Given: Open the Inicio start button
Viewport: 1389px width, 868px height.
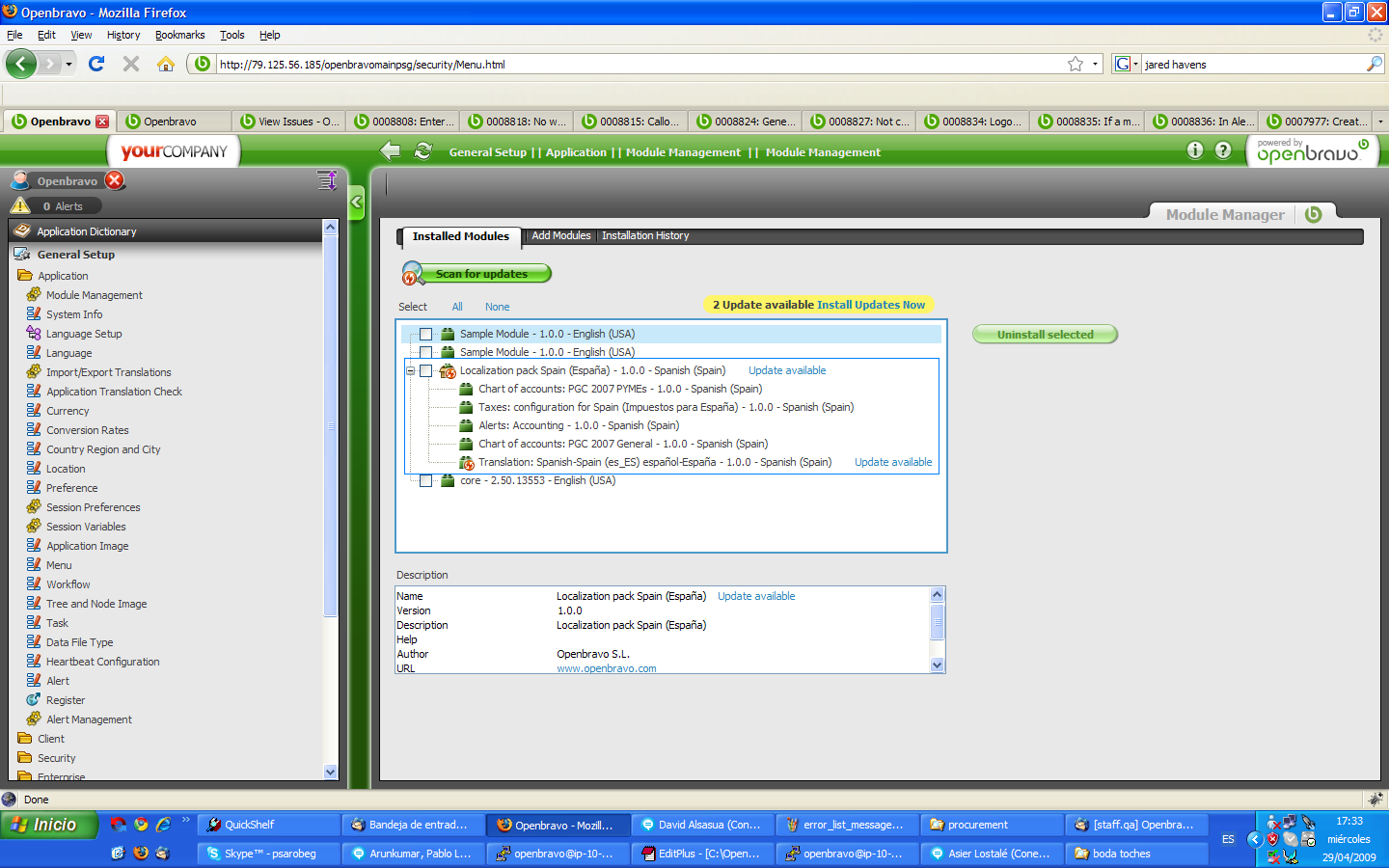Looking at the screenshot, I should [x=50, y=825].
